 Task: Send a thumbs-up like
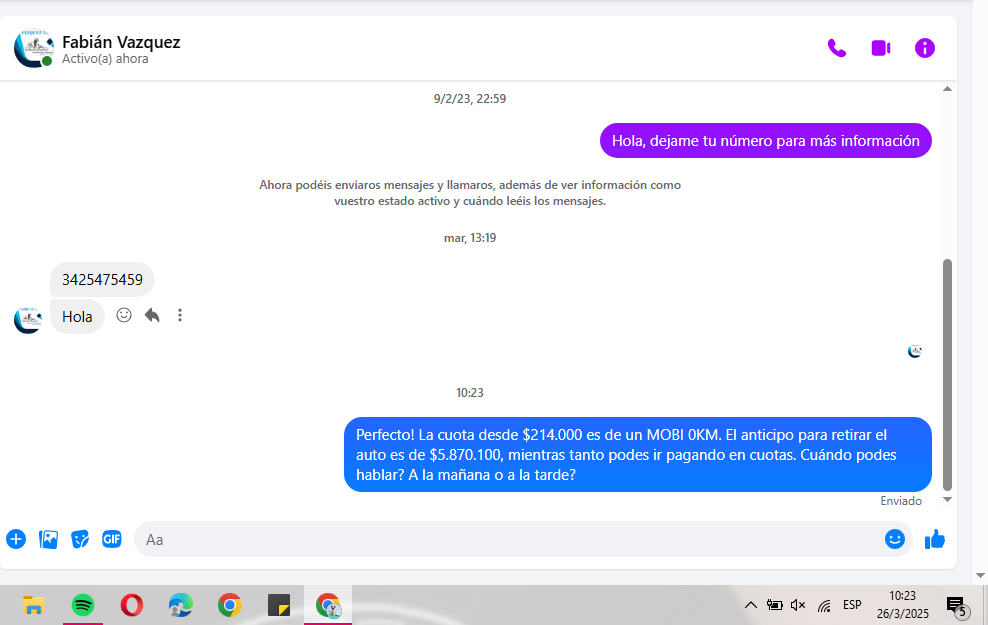click(x=935, y=539)
